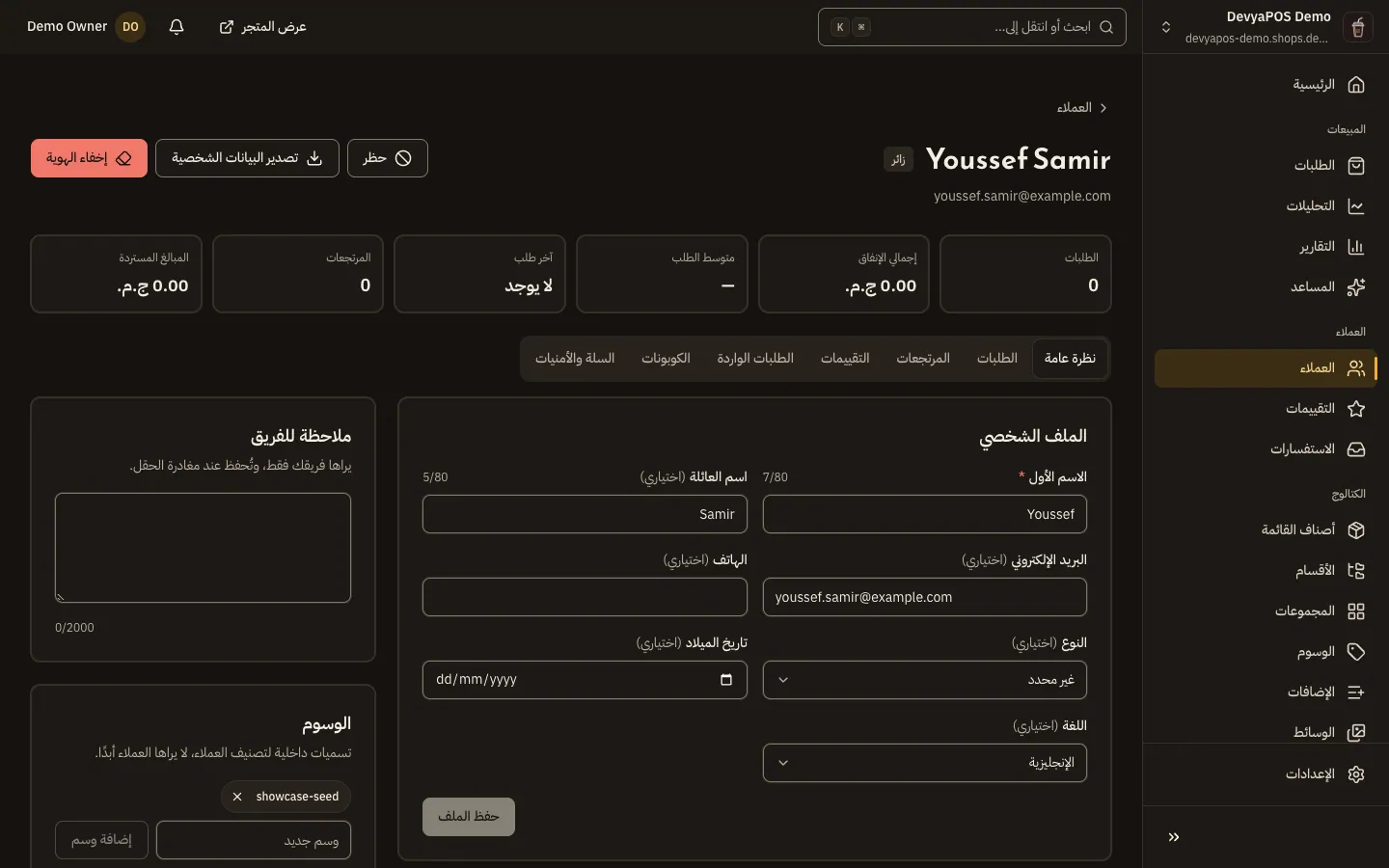Open الاستفسارات inquiries sidebar item
Screen dimensions: 1389x868
[x=1266, y=449]
